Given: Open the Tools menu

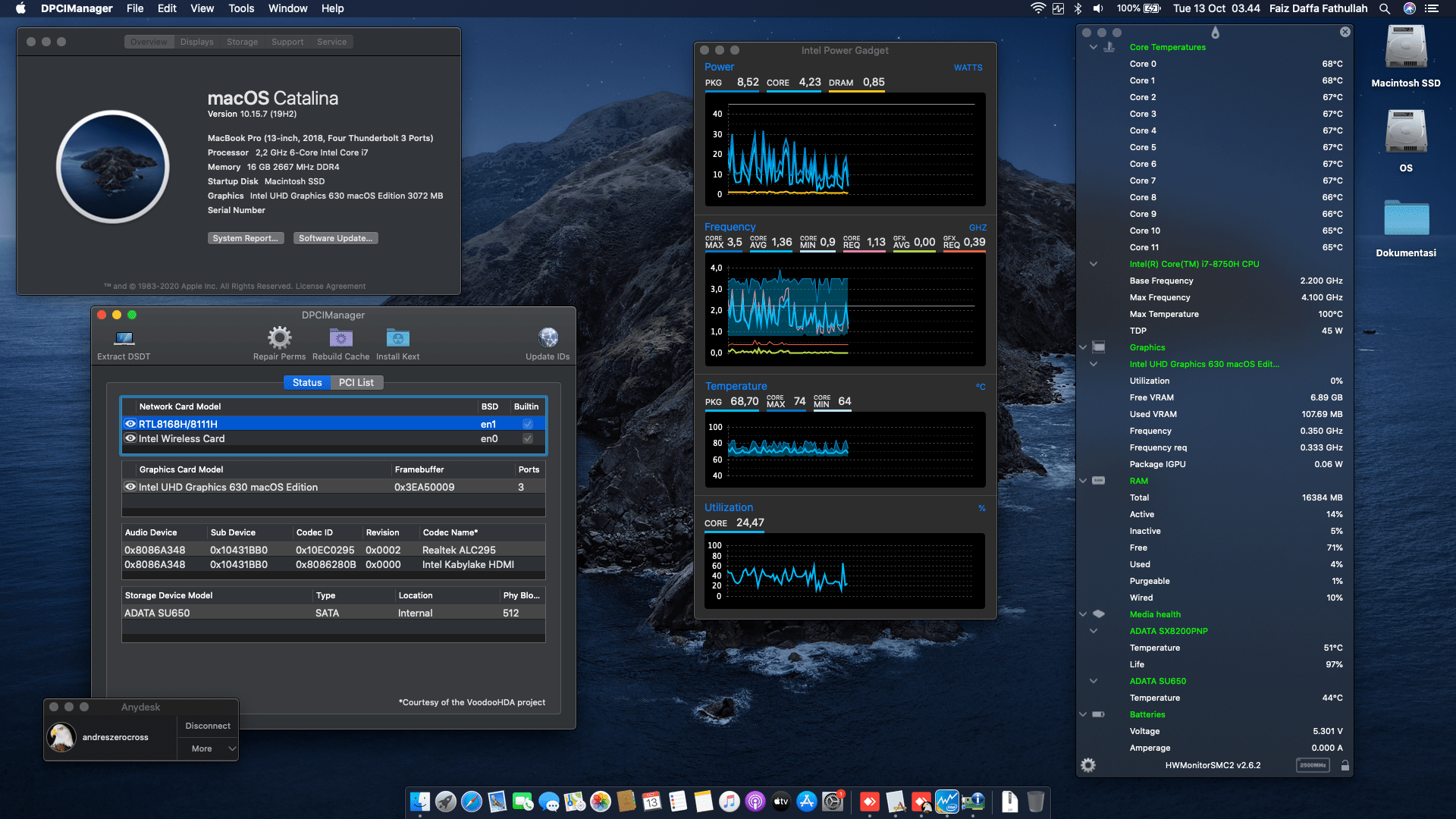Looking at the screenshot, I should [x=240, y=8].
